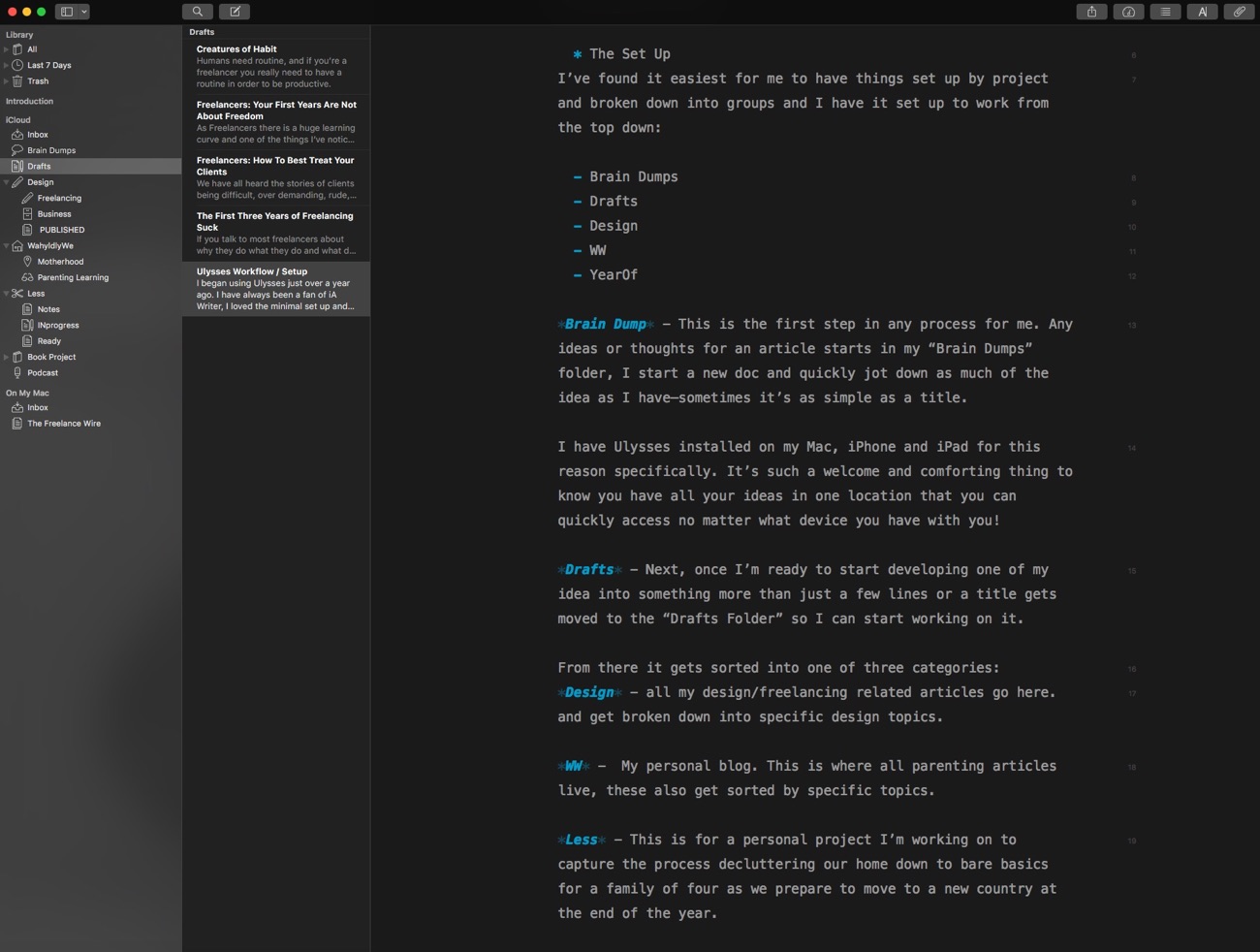This screenshot has width=1260, height=952.
Task: Click the 'Brain Dumps' list item in editor
Action: pos(634,176)
